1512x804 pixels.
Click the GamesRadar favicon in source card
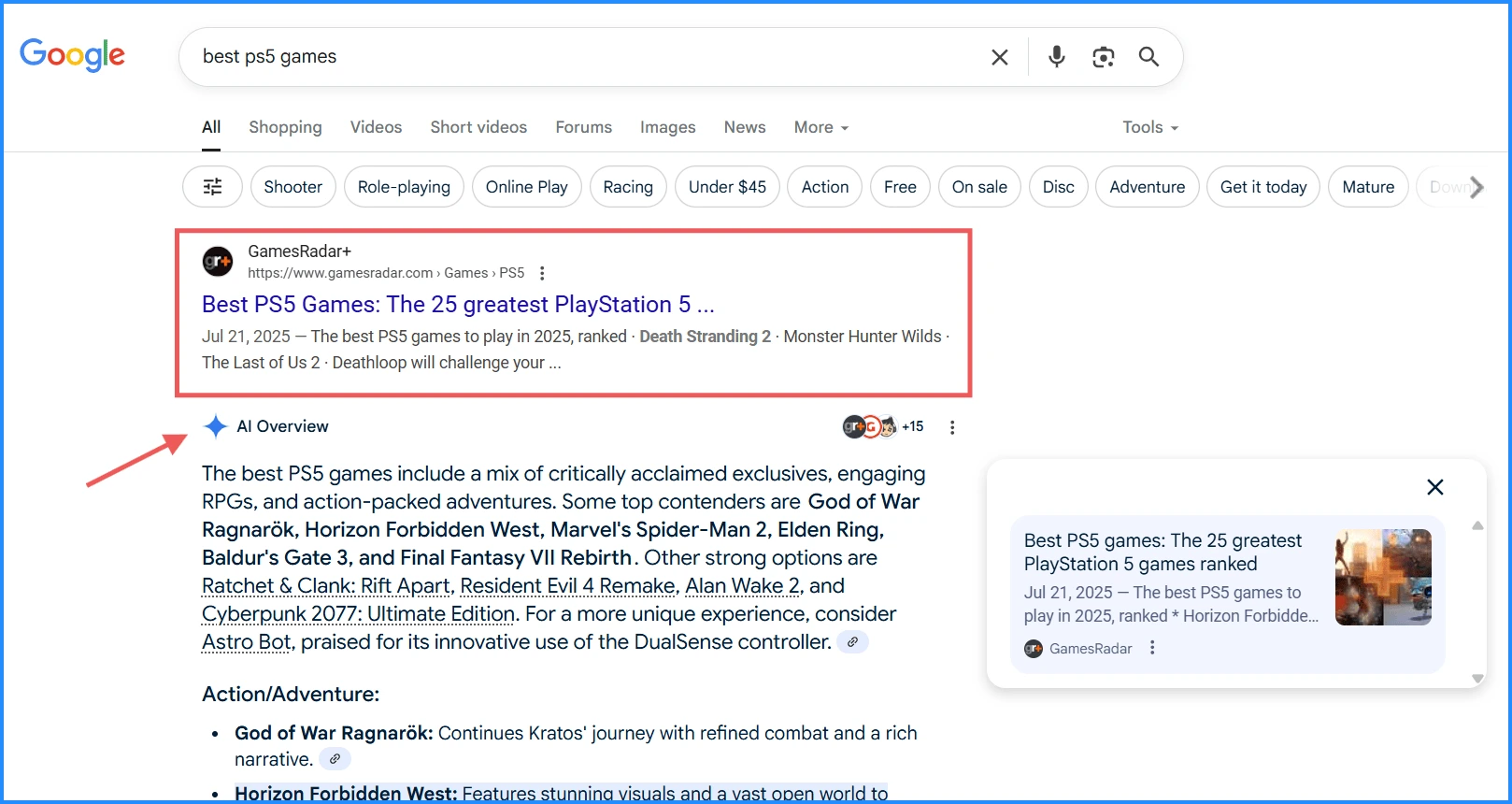coord(1034,649)
